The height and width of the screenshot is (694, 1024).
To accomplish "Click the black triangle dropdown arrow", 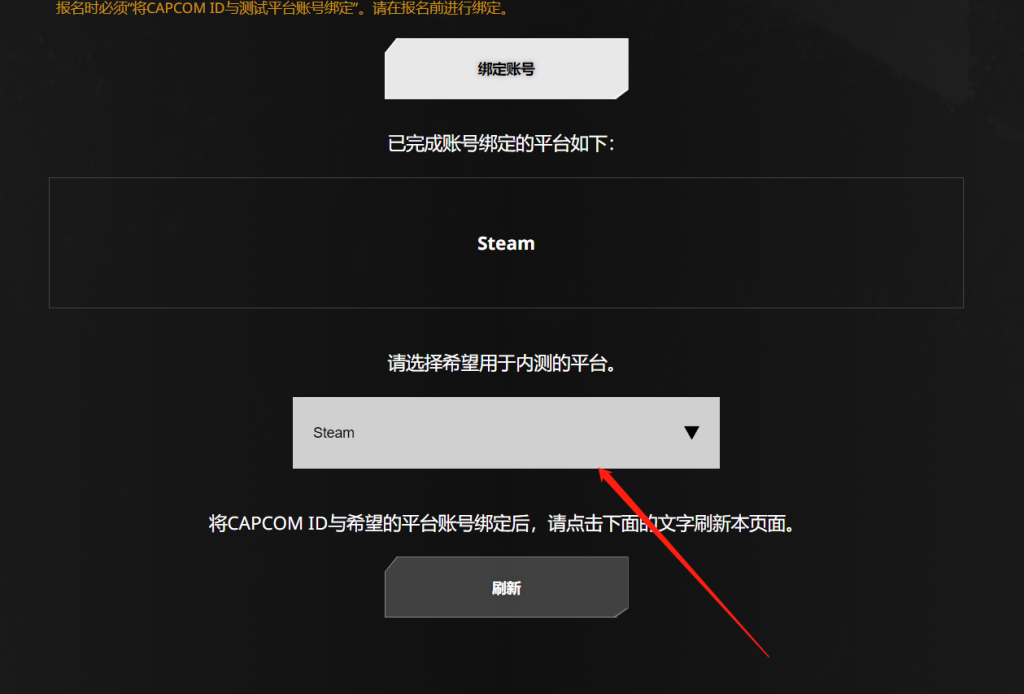I will pyautogui.click(x=692, y=432).
